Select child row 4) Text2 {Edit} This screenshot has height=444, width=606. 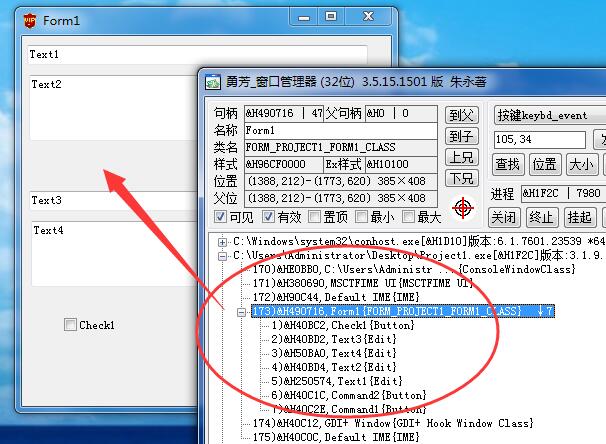334,367
